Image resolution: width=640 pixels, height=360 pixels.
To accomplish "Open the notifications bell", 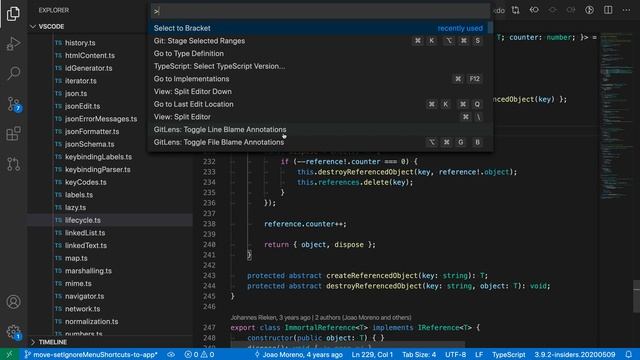I will click(629, 354).
